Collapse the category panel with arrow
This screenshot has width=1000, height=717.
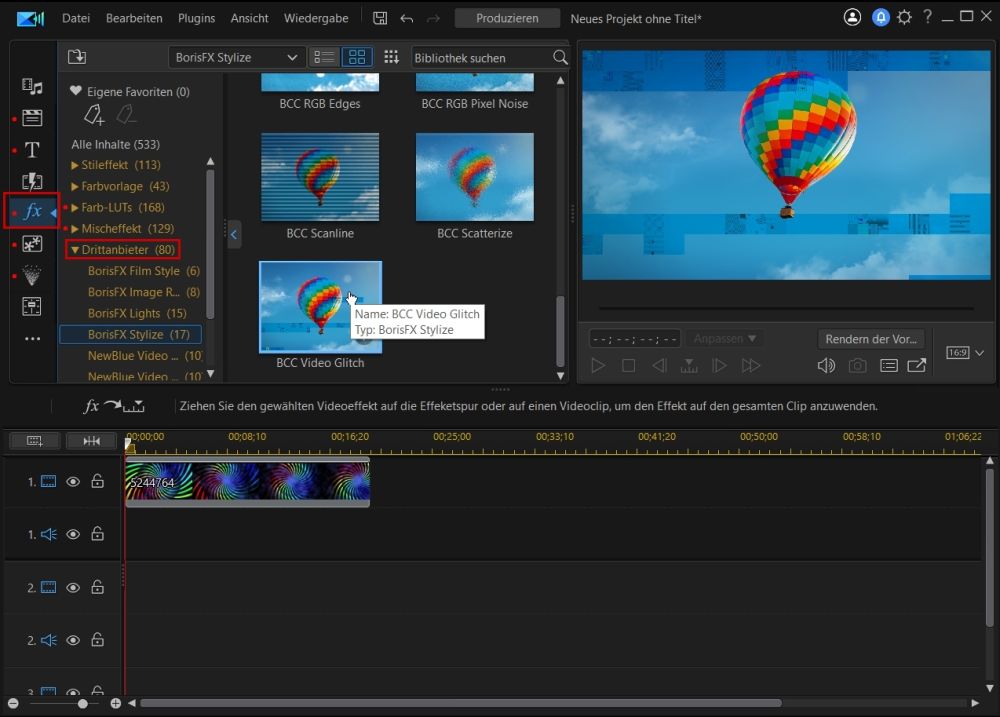pos(234,234)
